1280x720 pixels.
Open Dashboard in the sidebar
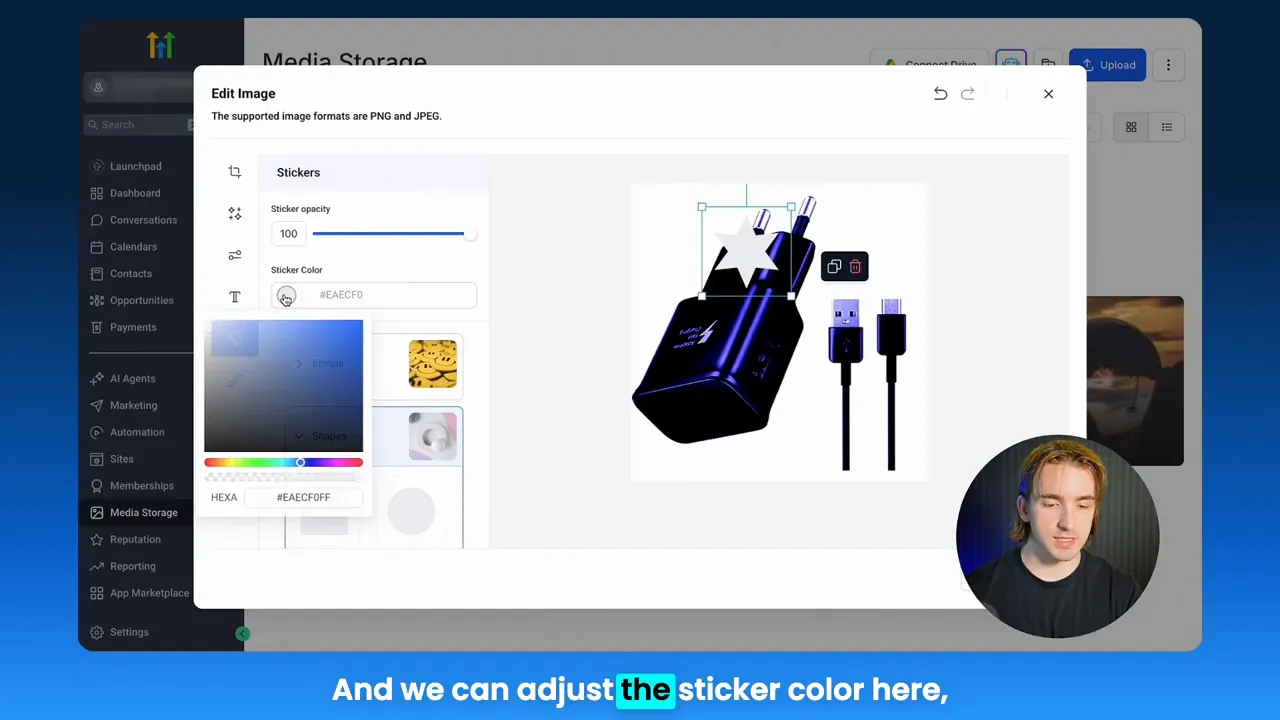pyautogui.click(x=125, y=193)
